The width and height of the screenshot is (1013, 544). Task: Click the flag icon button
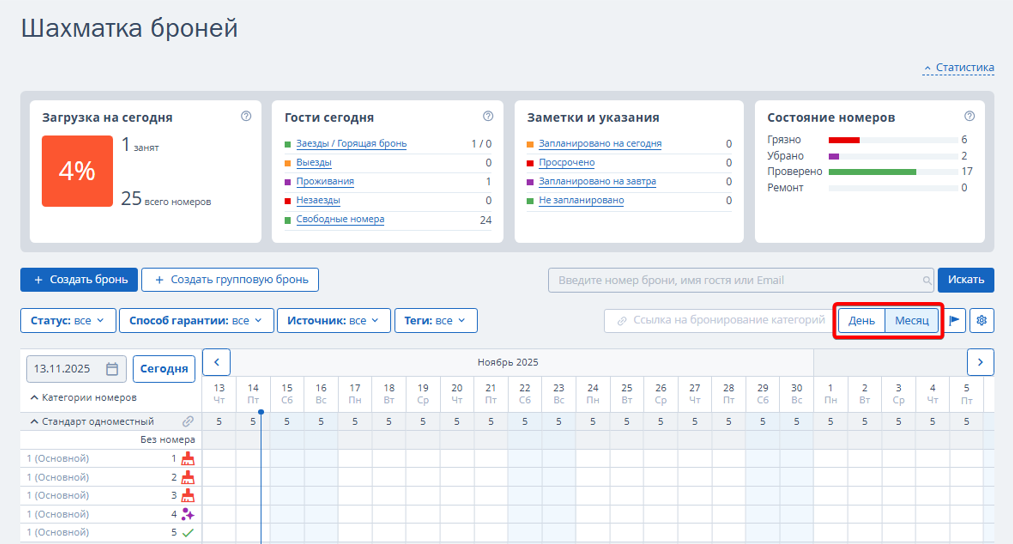coord(955,320)
